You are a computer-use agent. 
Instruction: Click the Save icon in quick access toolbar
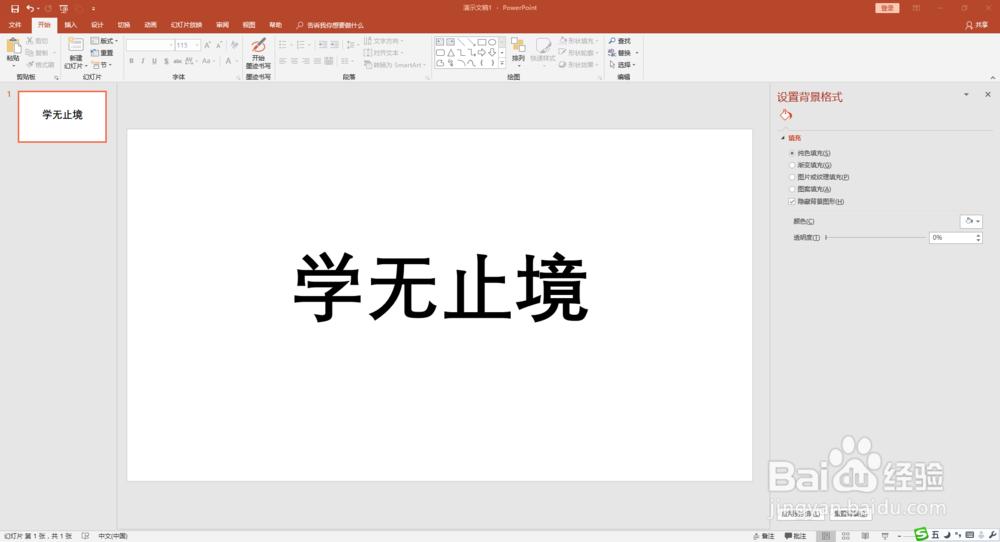click(15, 8)
